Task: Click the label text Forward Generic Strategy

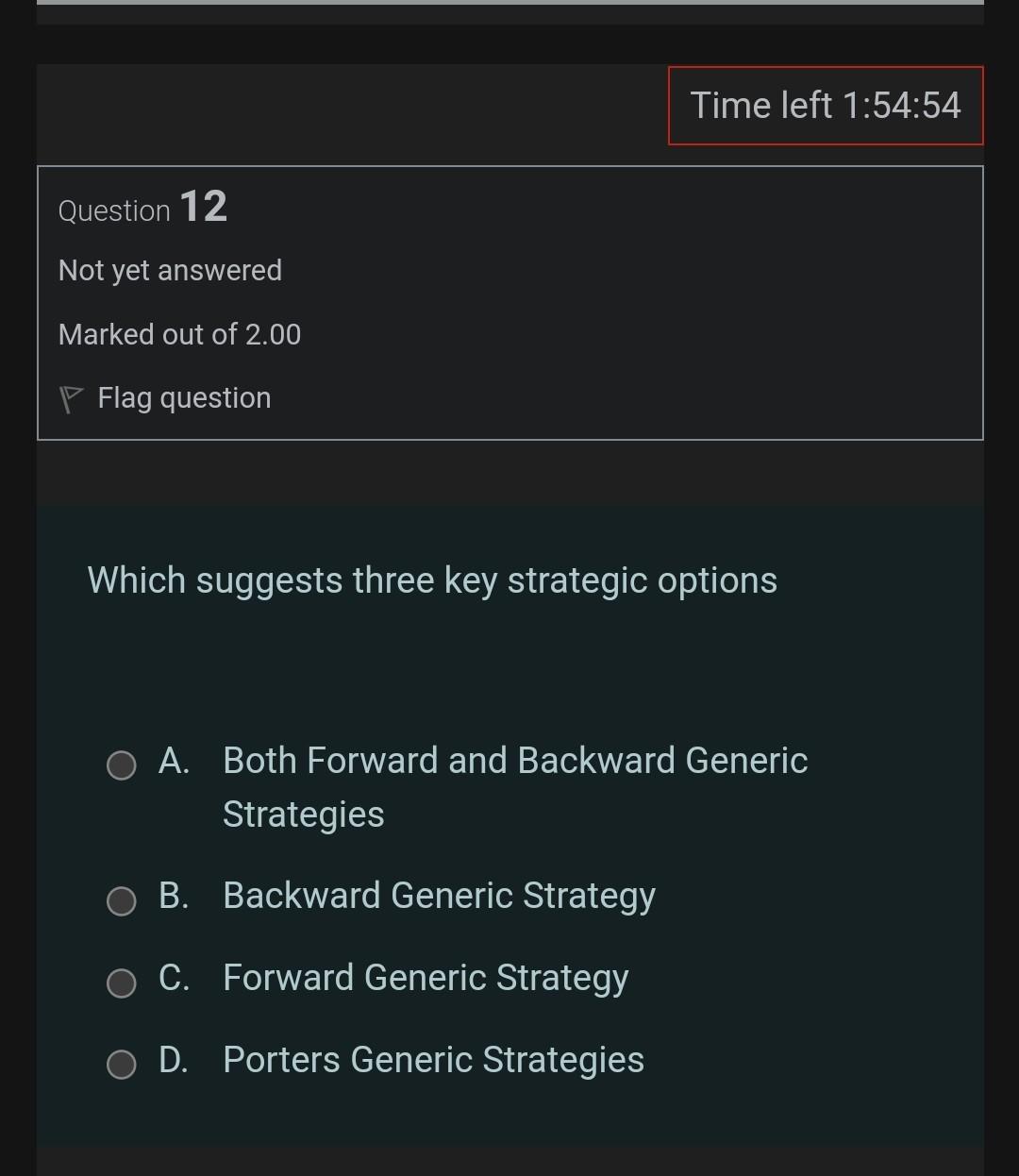Action: 426,978
